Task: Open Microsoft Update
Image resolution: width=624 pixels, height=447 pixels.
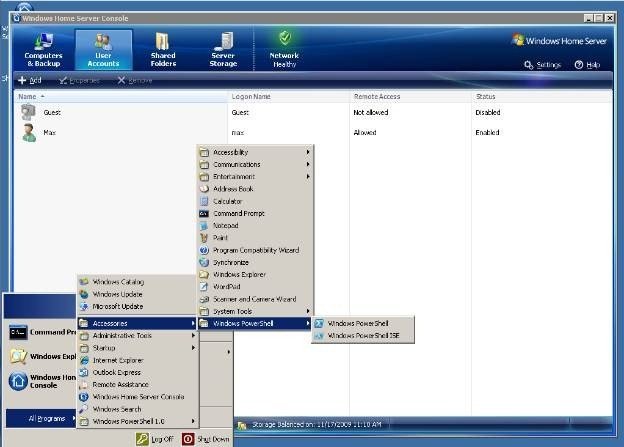Action: pyautogui.click(x=137, y=306)
